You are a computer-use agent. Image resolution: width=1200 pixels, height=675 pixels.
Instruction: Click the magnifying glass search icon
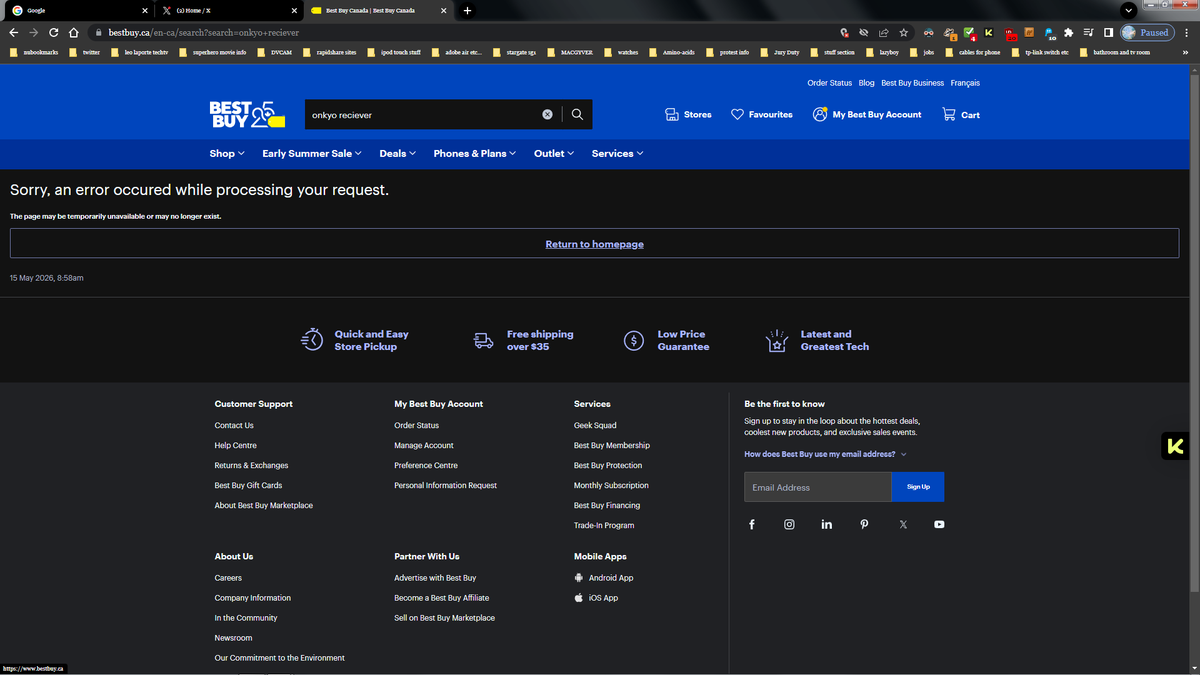point(577,114)
